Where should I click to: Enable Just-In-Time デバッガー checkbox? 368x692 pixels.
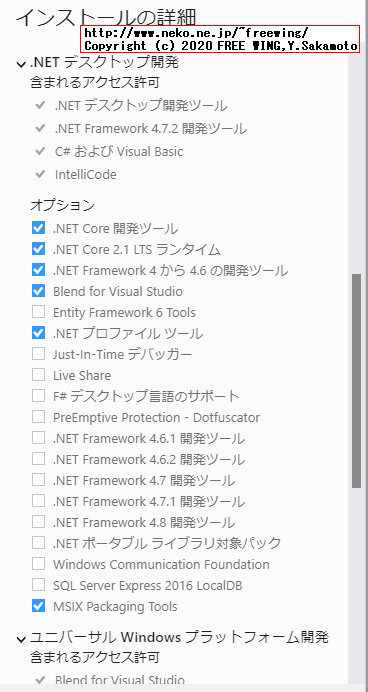tap(38, 354)
